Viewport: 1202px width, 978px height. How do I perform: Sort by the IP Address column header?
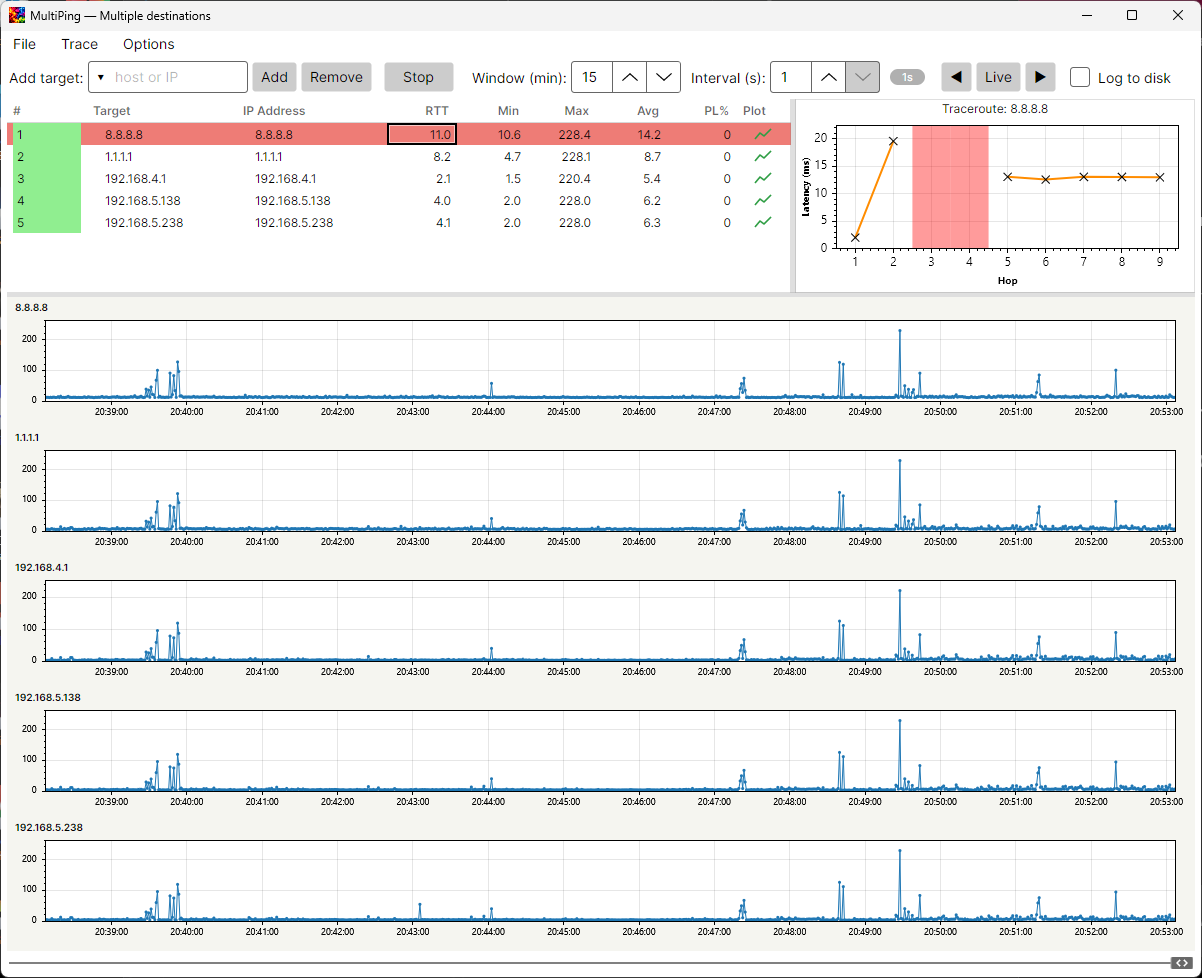274,111
